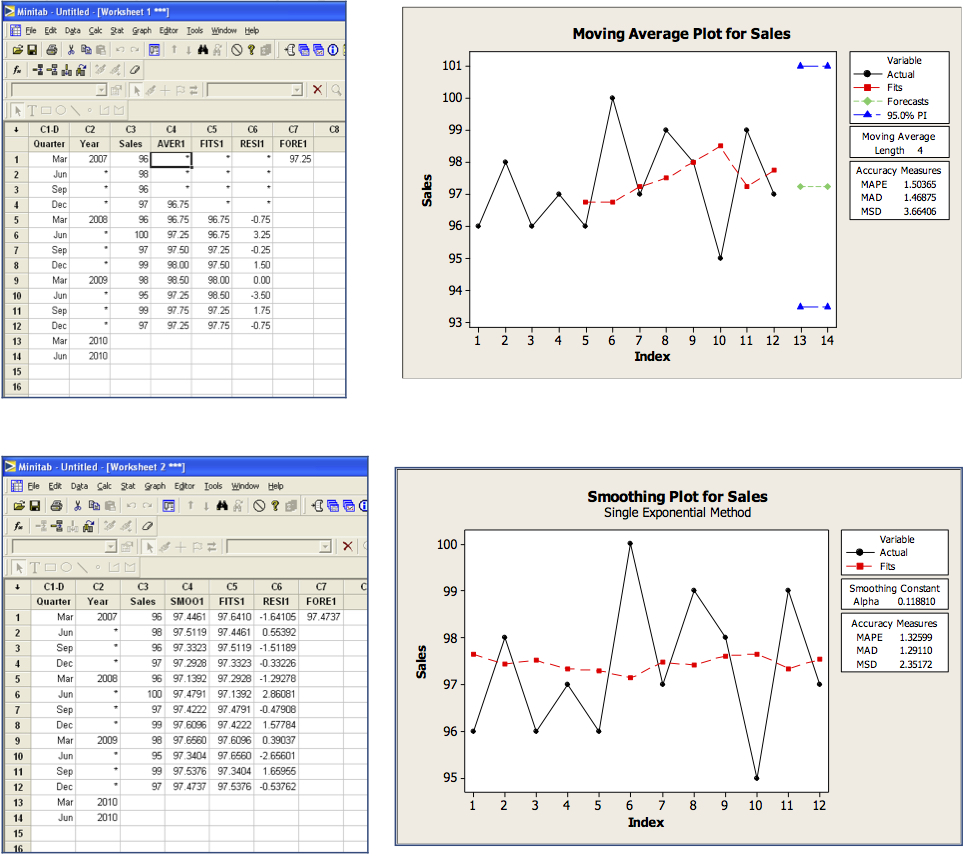Click the red X clear icon near the dropdown
This screenshot has width=964, height=856.
pos(318,88)
